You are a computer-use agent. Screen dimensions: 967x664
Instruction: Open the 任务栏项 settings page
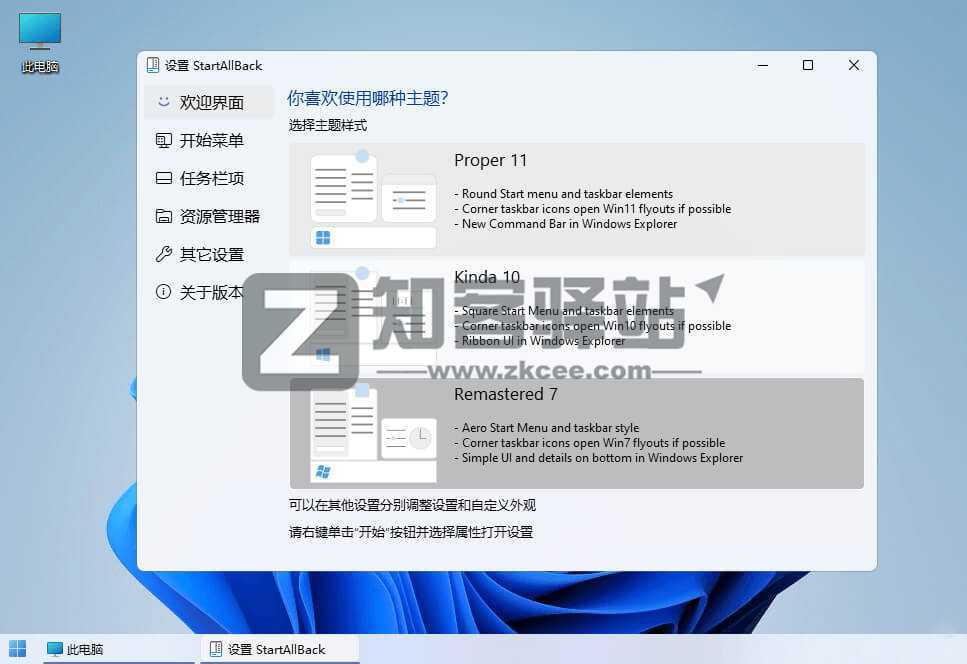[199, 178]
